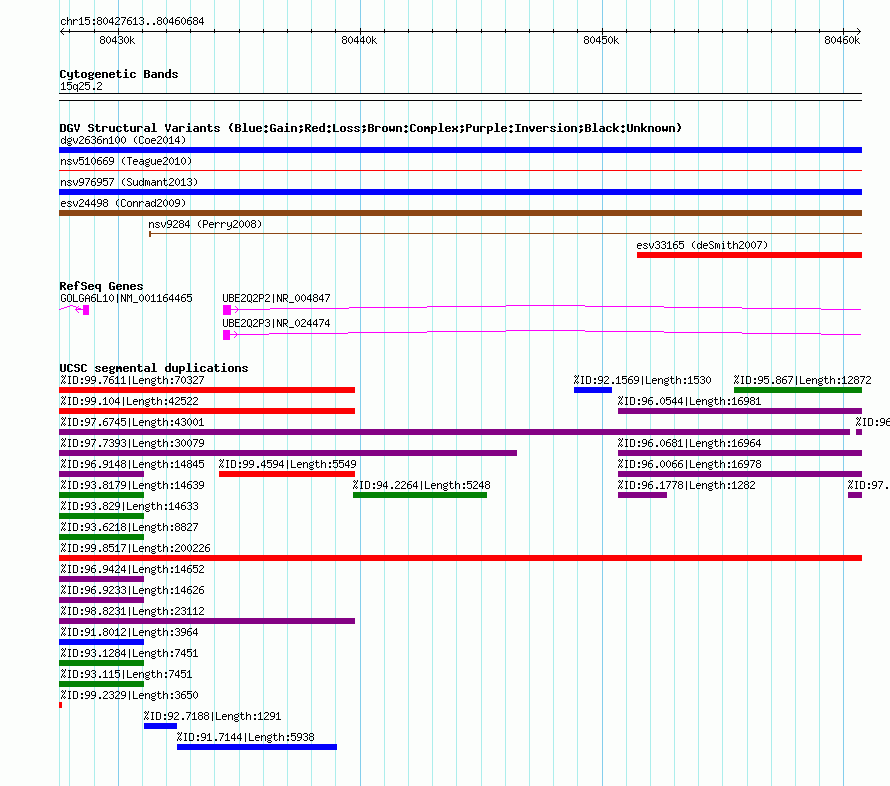
Task: Open GOLGA6L10|NM_001164465 gene label
Action: [126, 298]
